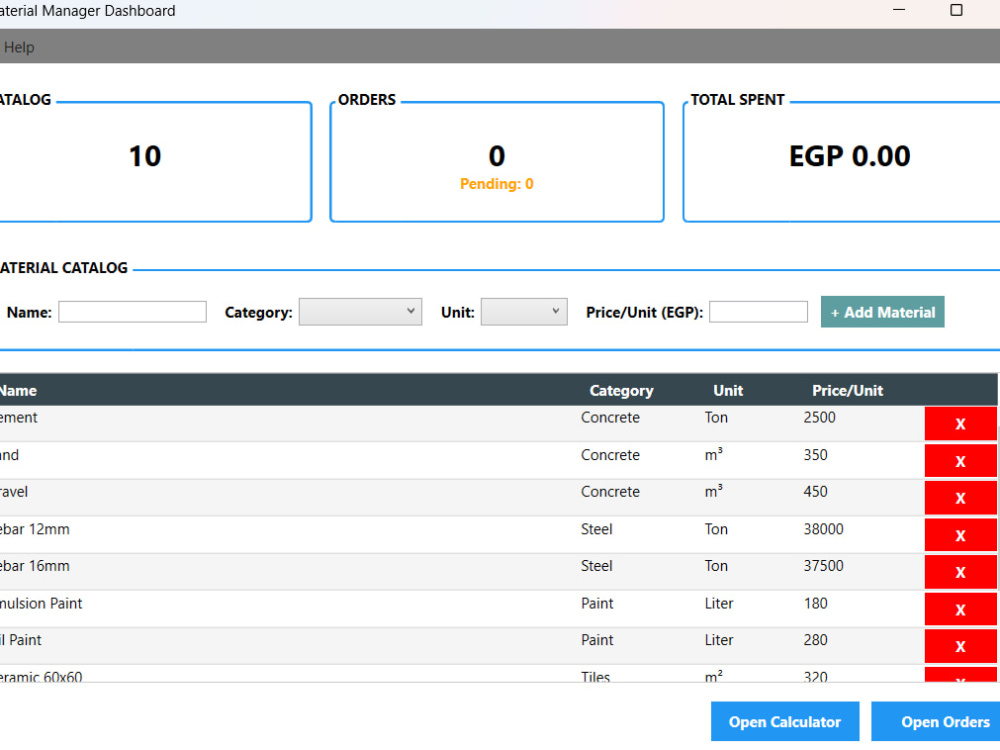Screen dimensions: 1000x750
Task: Select the Emulsion Paint name cell
Action: click(41, 603)
